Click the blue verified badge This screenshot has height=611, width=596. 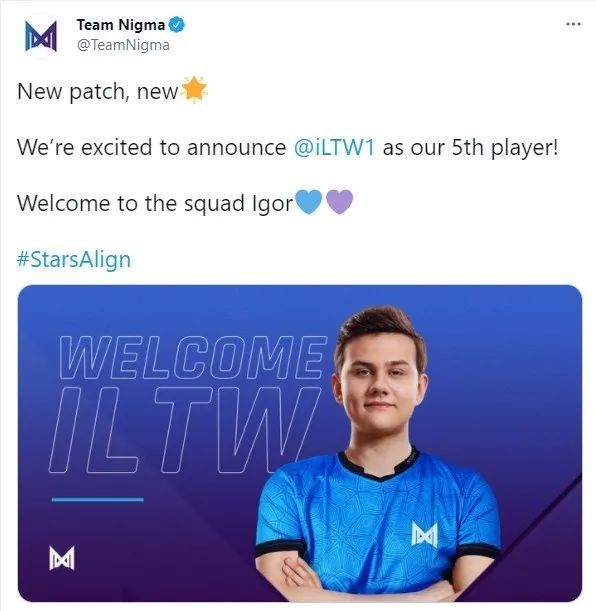tap(176, 25)
